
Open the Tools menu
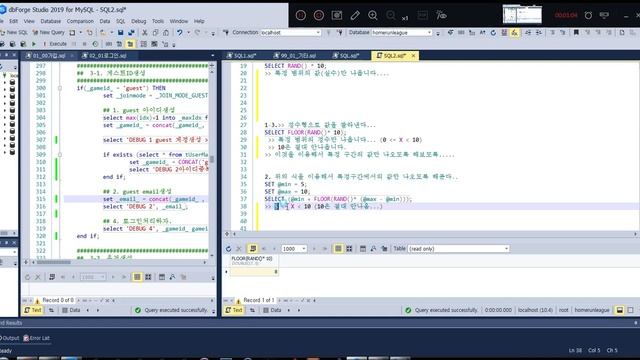158,21
